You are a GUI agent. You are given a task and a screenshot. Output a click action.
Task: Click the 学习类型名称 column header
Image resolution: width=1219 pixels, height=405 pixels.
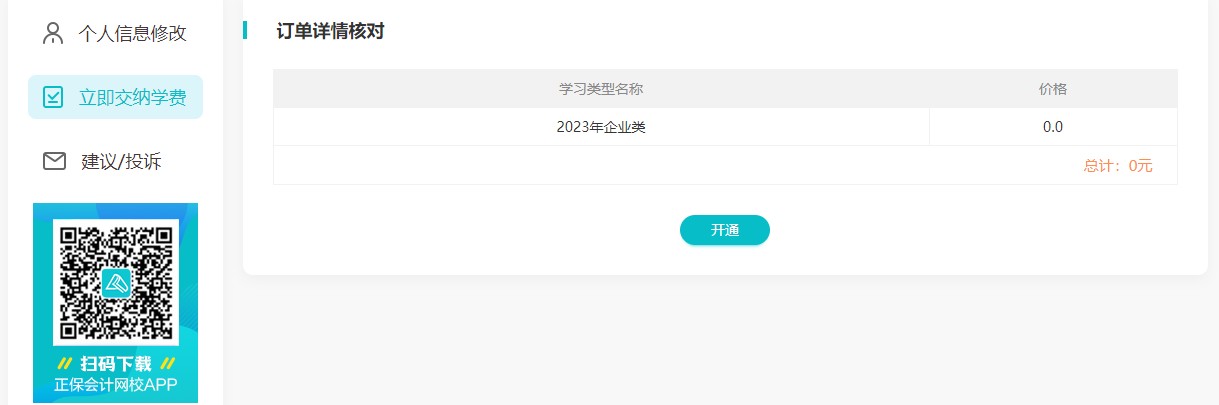click(600, 89)
